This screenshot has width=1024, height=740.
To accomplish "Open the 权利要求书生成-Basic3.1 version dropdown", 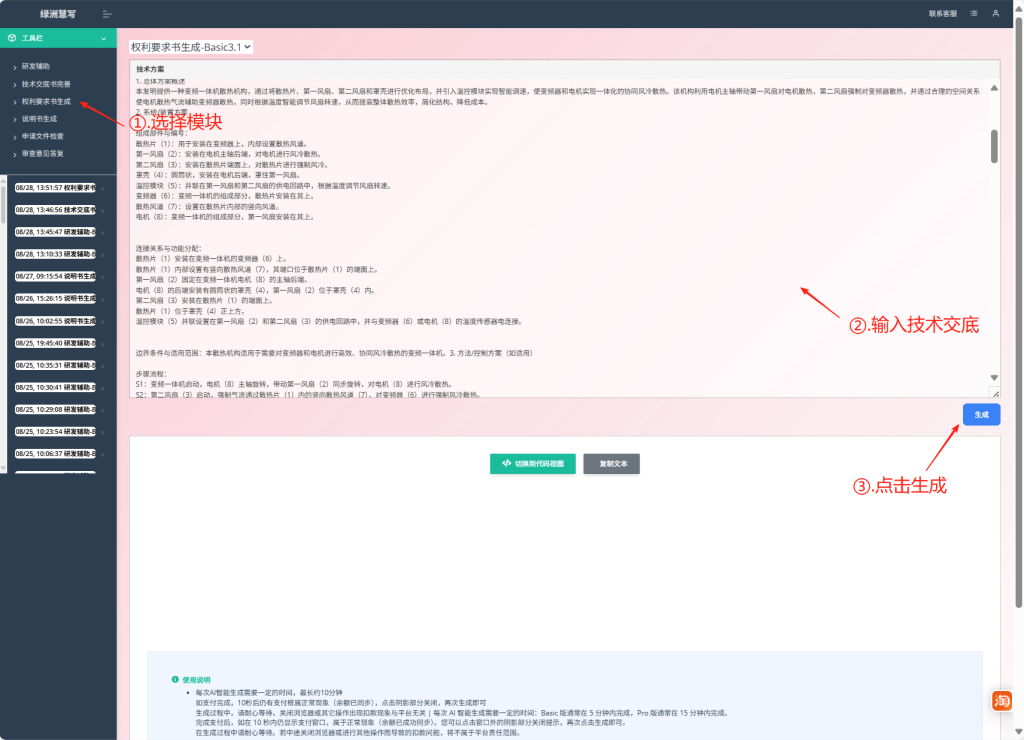I will (191, 46).
